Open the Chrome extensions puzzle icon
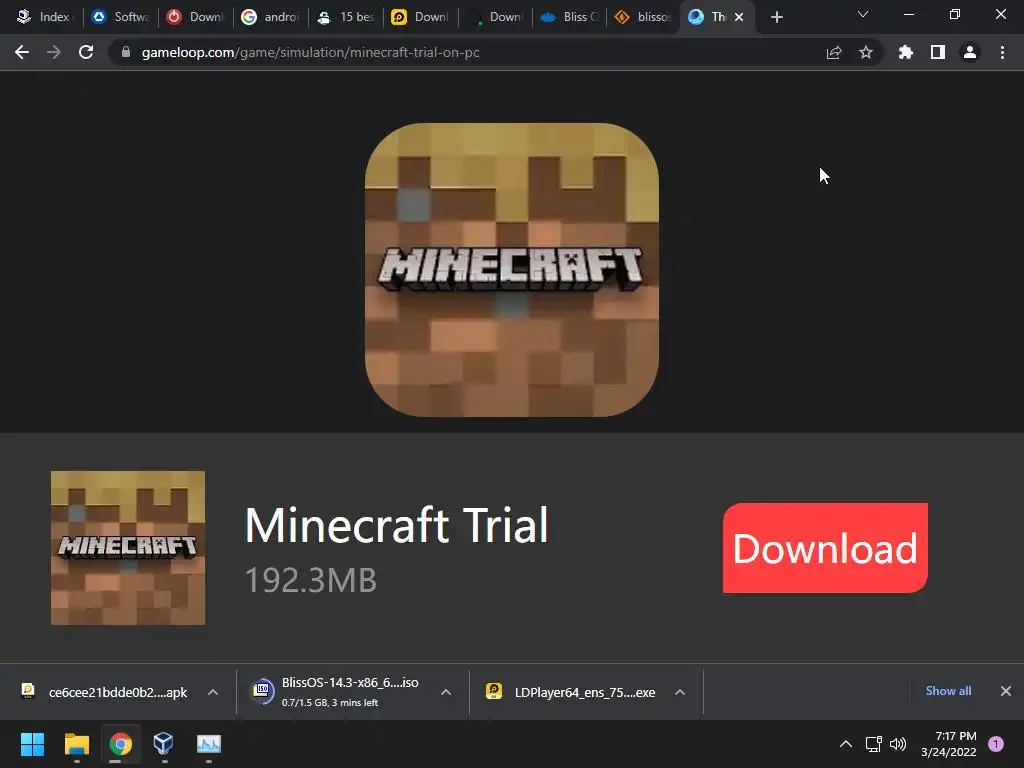The width and height of the screenshot is (1024, 768). [906, 52]
